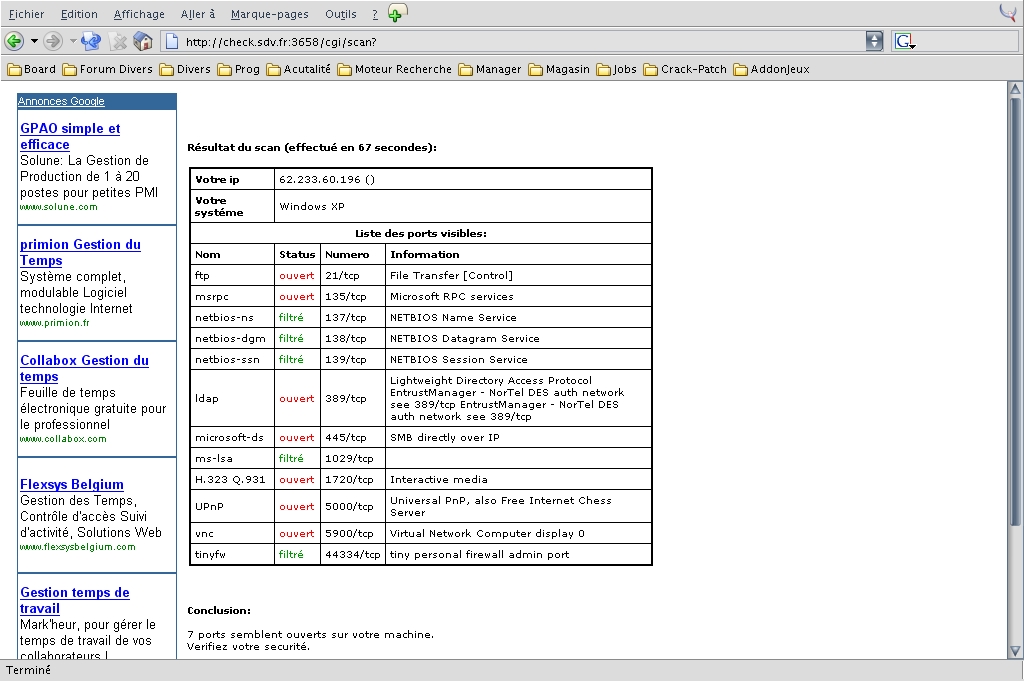
Task: Click the 'SMB directly over IP' text
Action: [x=445, y=437]
